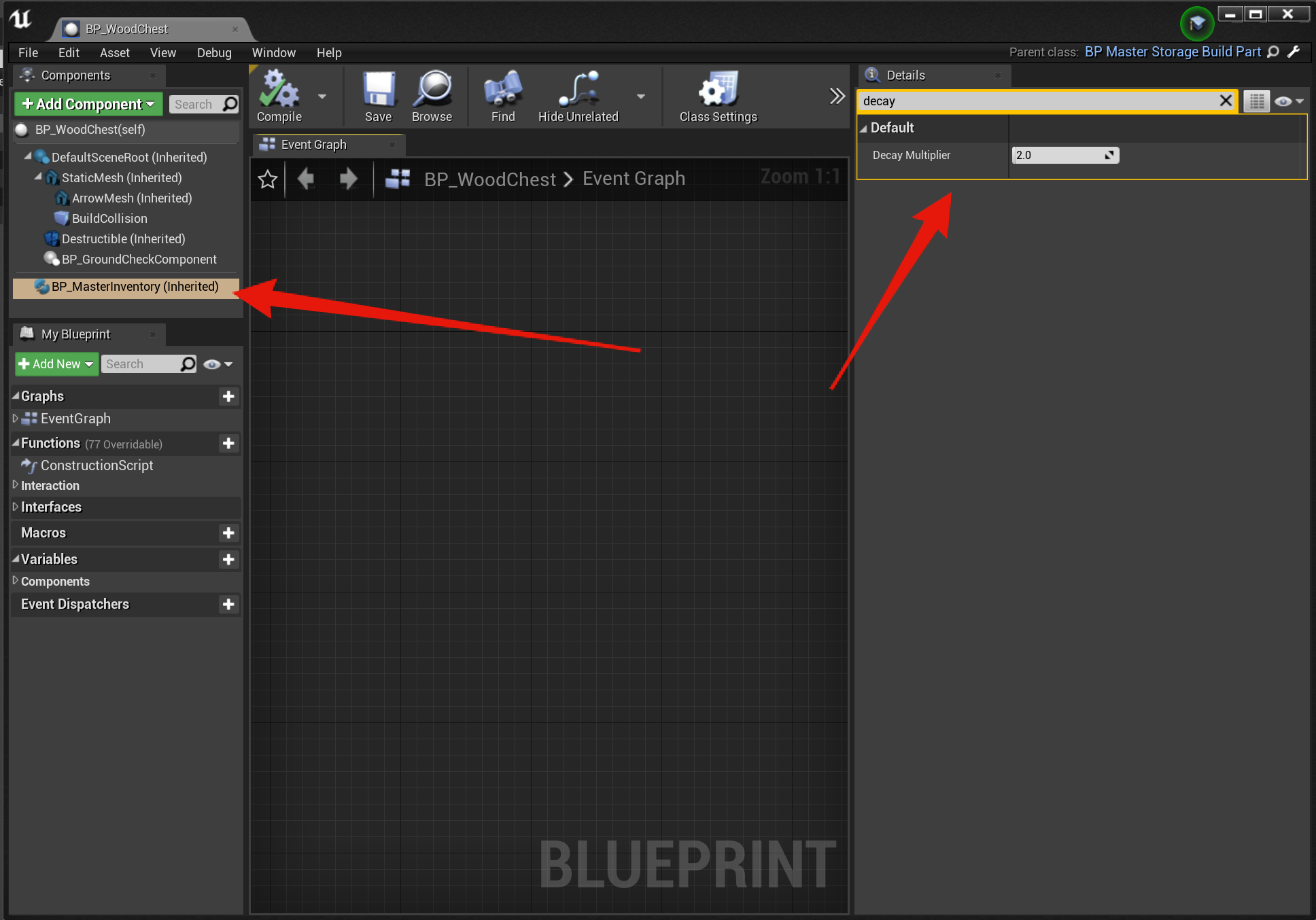Toggle Details property matrix grid button
This screenshot has width=1316, height=920.
[x=1257, y=101]
